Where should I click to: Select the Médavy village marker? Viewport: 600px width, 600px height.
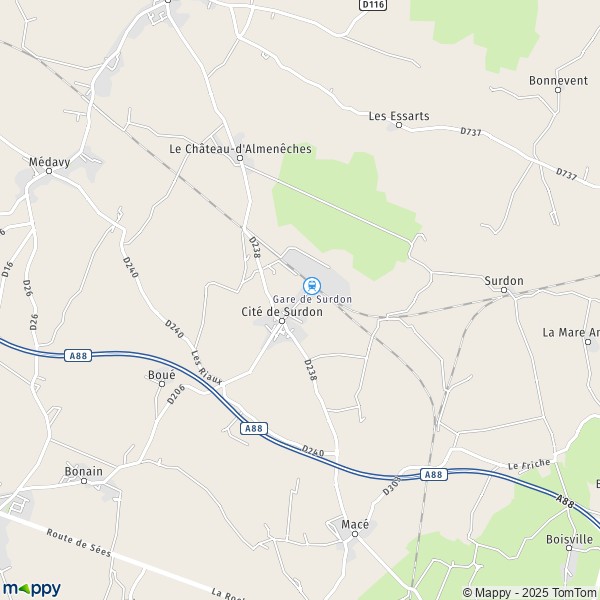click(49, 171)
